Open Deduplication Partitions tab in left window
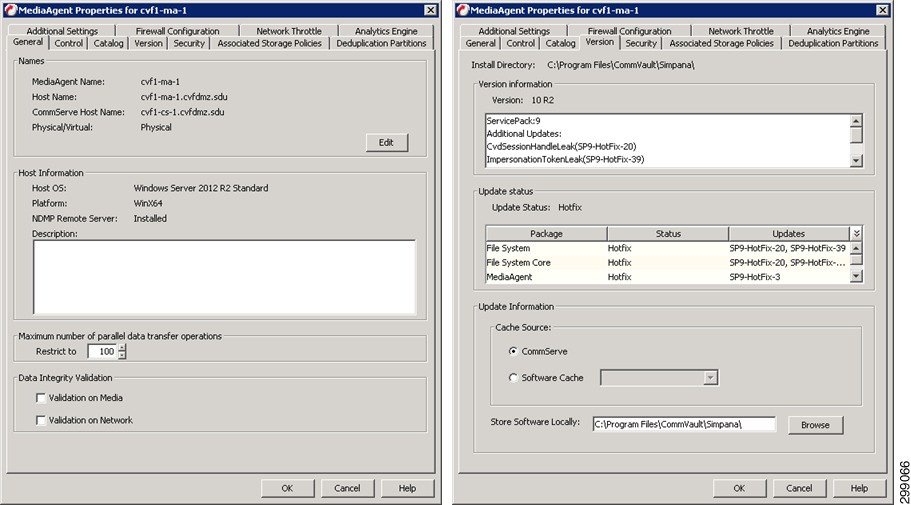Screen dimensions: 911x505 381,44
